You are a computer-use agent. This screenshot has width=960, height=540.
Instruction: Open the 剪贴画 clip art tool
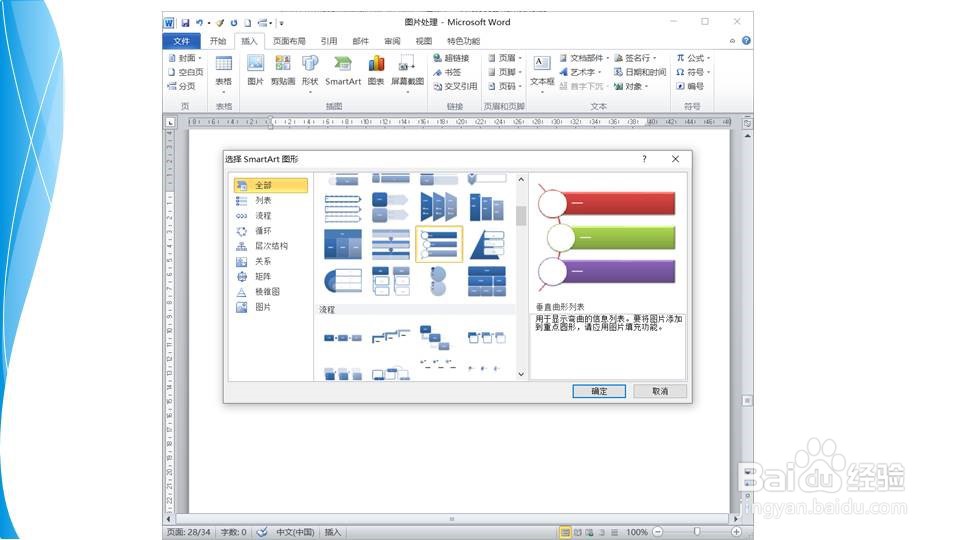click(x=283, y=70)
